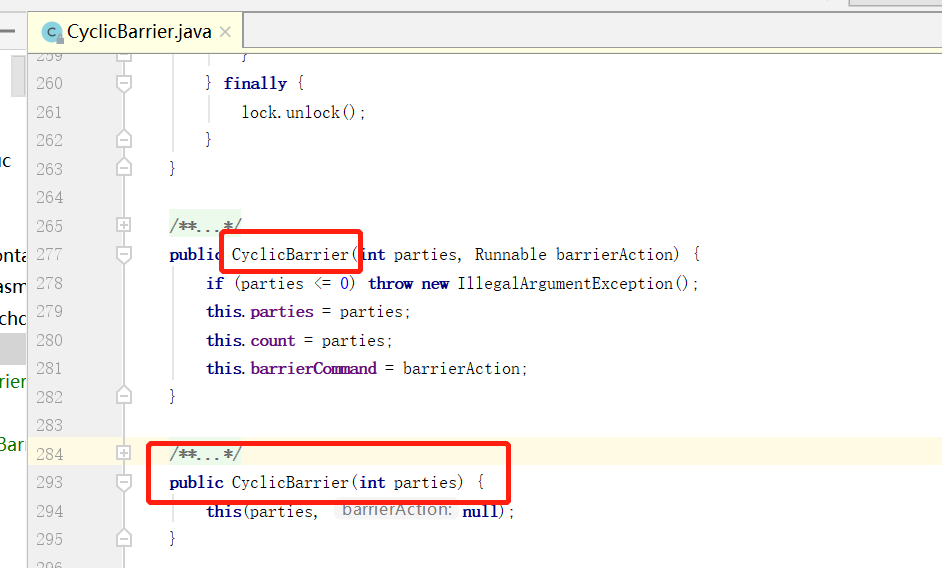Select the CyclicBarrier.java editor tab
The height and width of the screenshot is (568, 942).
tap(135, 31)
